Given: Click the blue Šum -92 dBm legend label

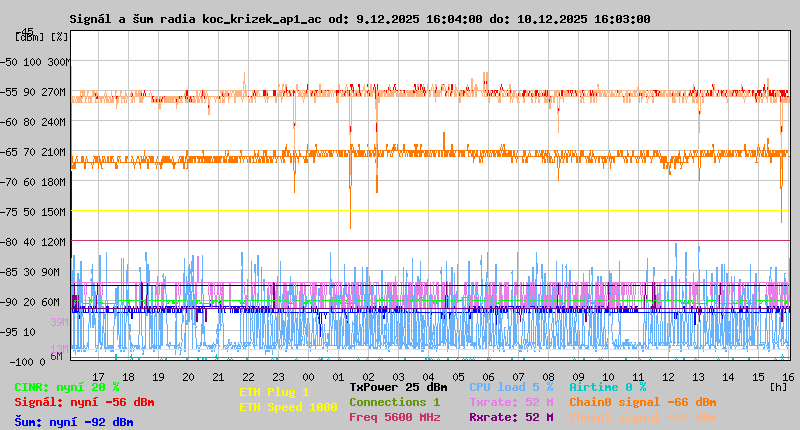Looking at the screenshot, I should tap(73, 422).
